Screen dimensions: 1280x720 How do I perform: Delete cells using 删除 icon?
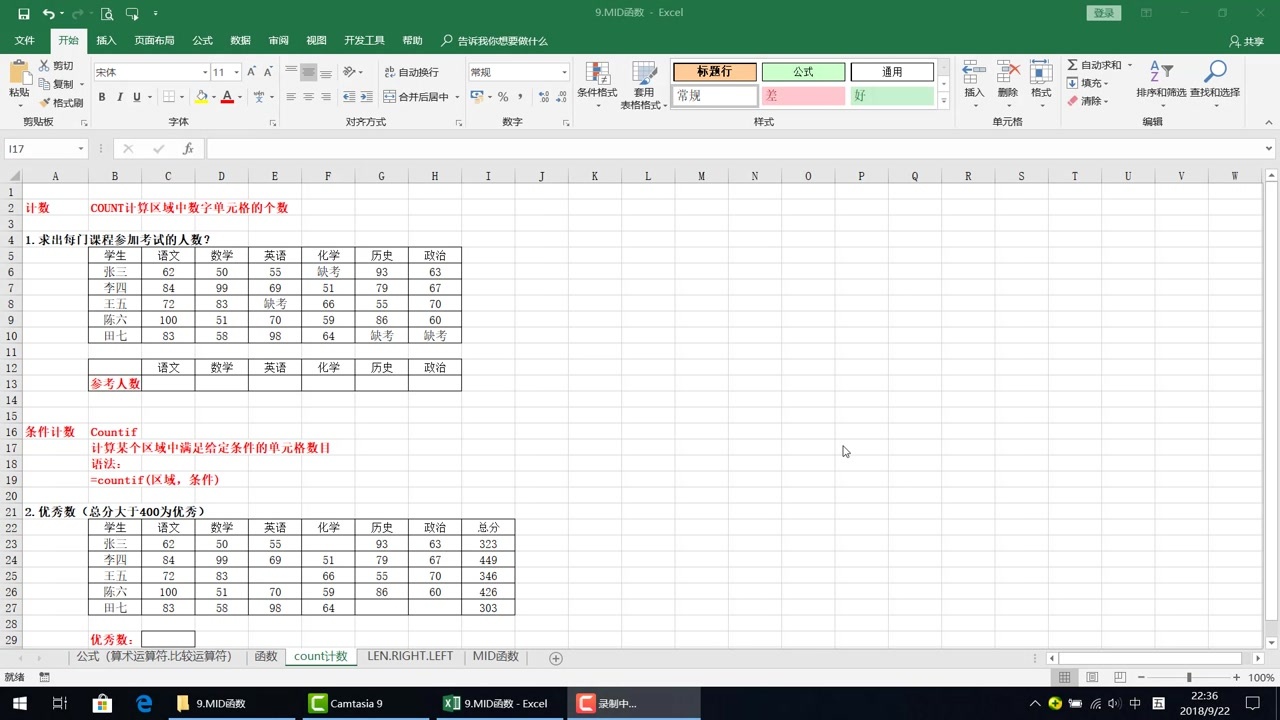(1008, 80)
